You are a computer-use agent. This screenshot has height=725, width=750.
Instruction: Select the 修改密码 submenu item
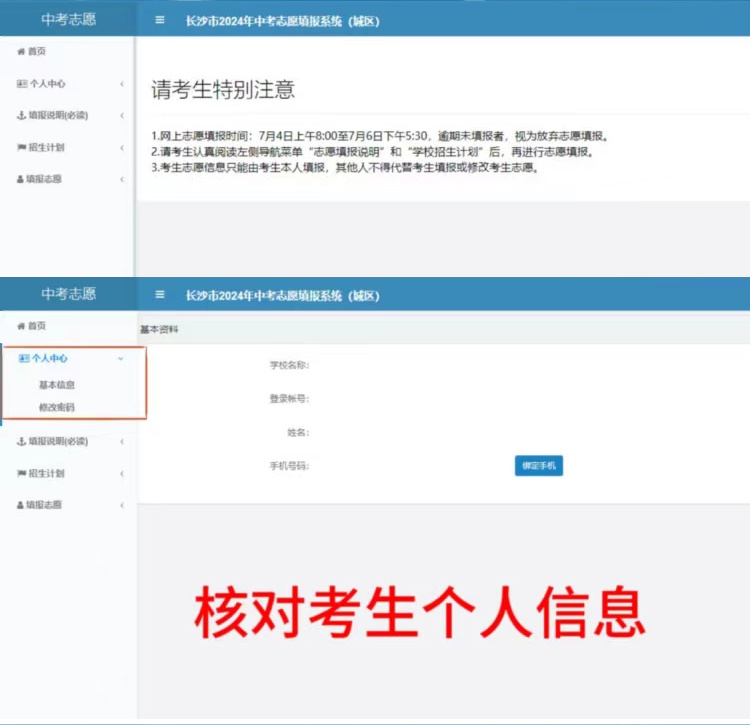pos(57,407)
